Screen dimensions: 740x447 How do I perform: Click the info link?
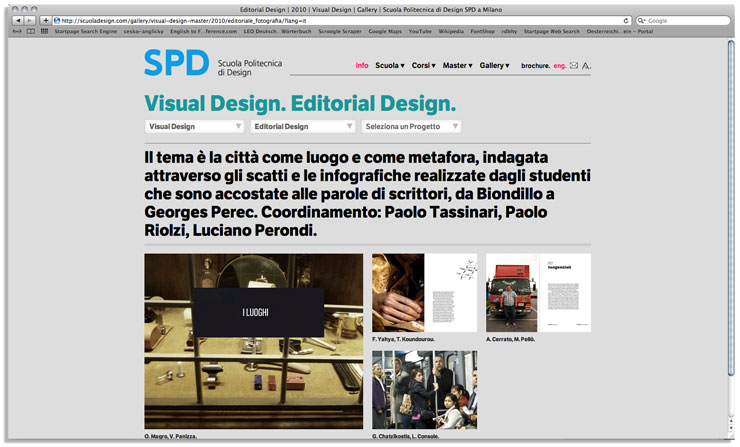coord(361,66)
